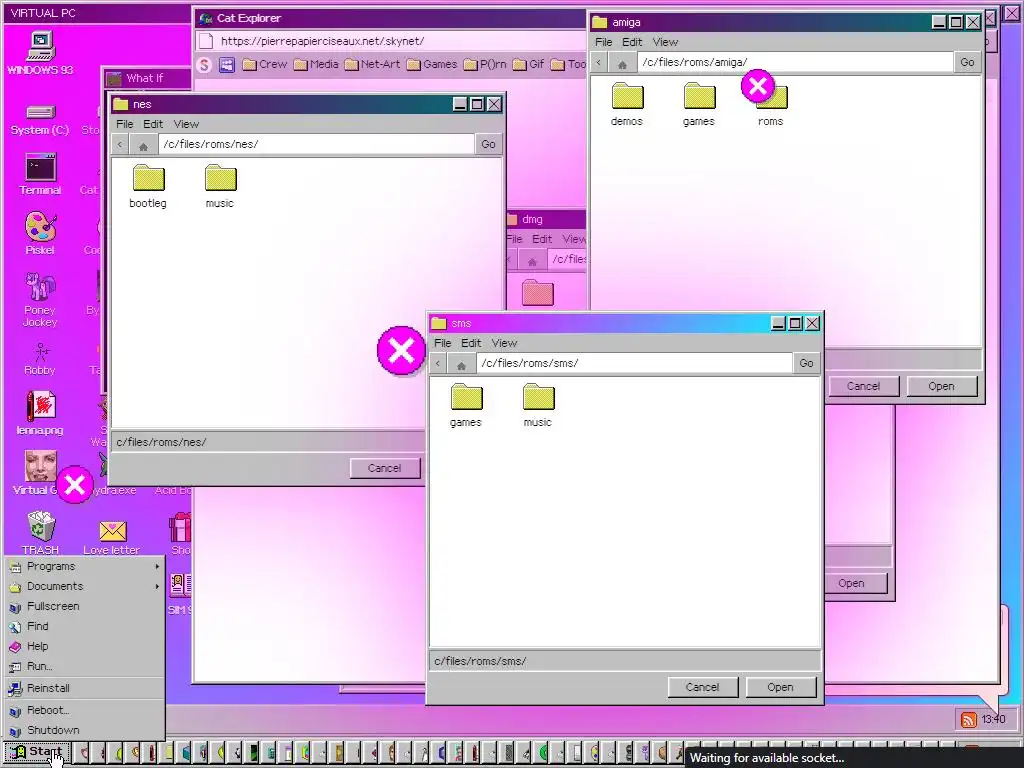Open File menu in sms window
This screenshot has height=768, width=1024.
pos(443,344)
